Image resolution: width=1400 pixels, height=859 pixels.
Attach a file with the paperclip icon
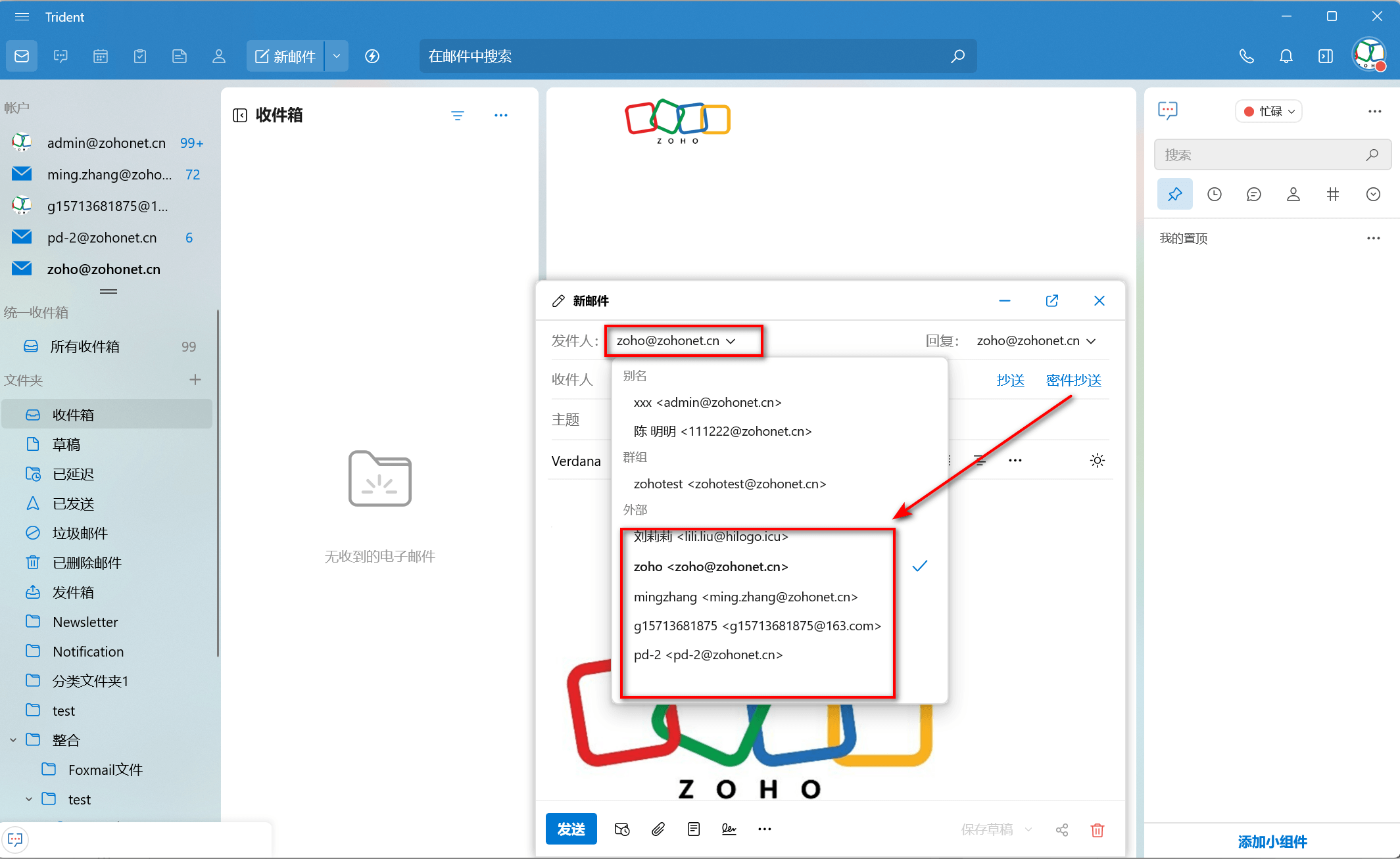pos(658,829)
